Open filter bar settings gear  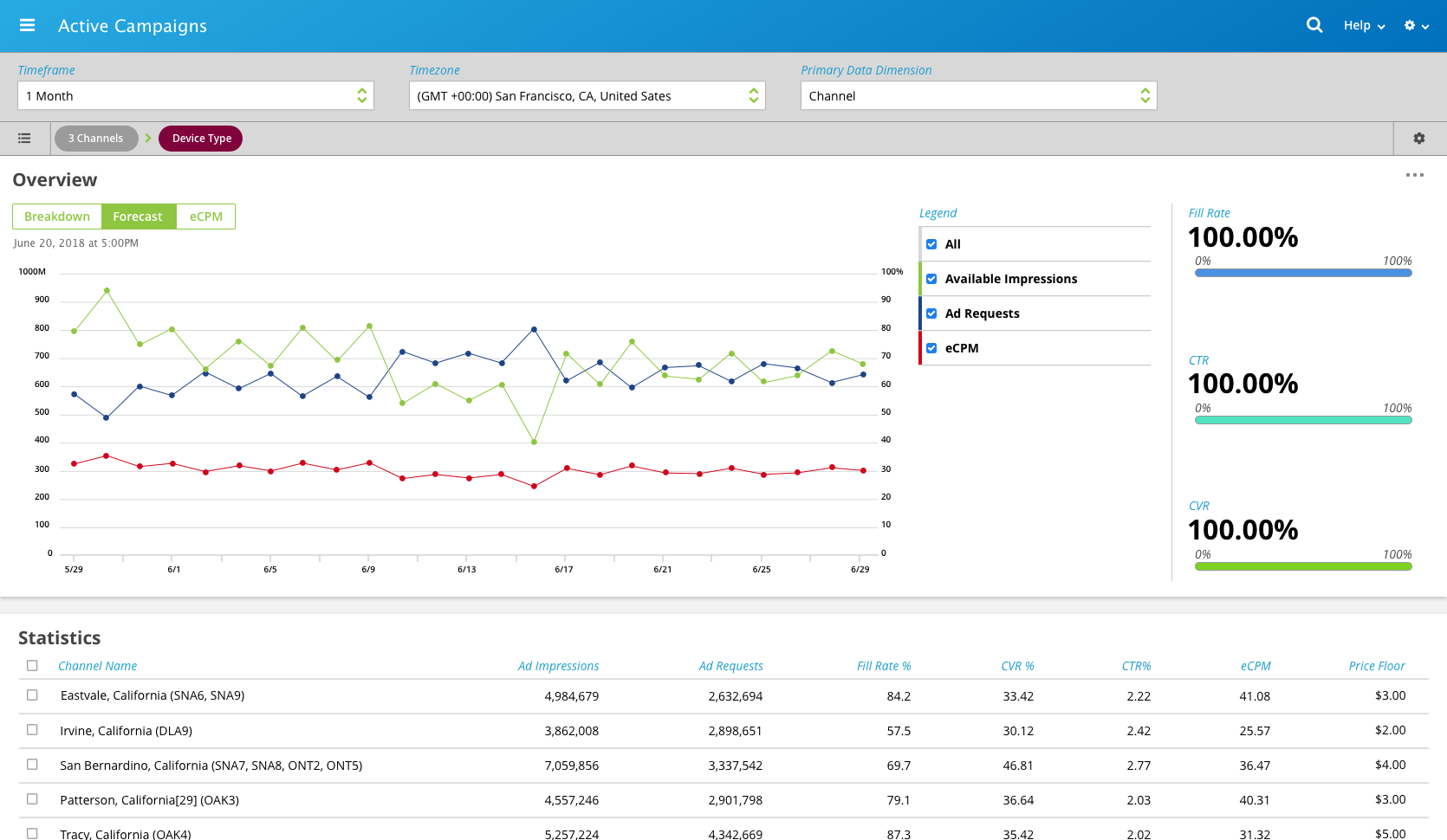(1418, 139)
